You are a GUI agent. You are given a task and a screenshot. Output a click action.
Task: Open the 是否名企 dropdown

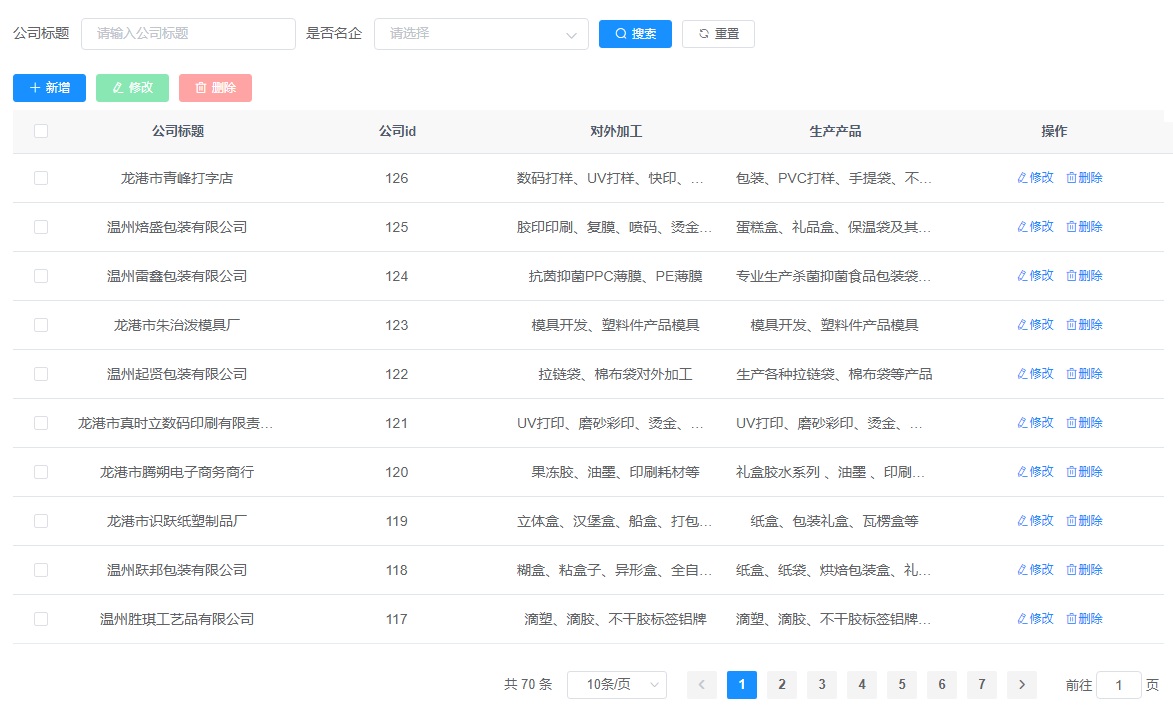point(481,34)
